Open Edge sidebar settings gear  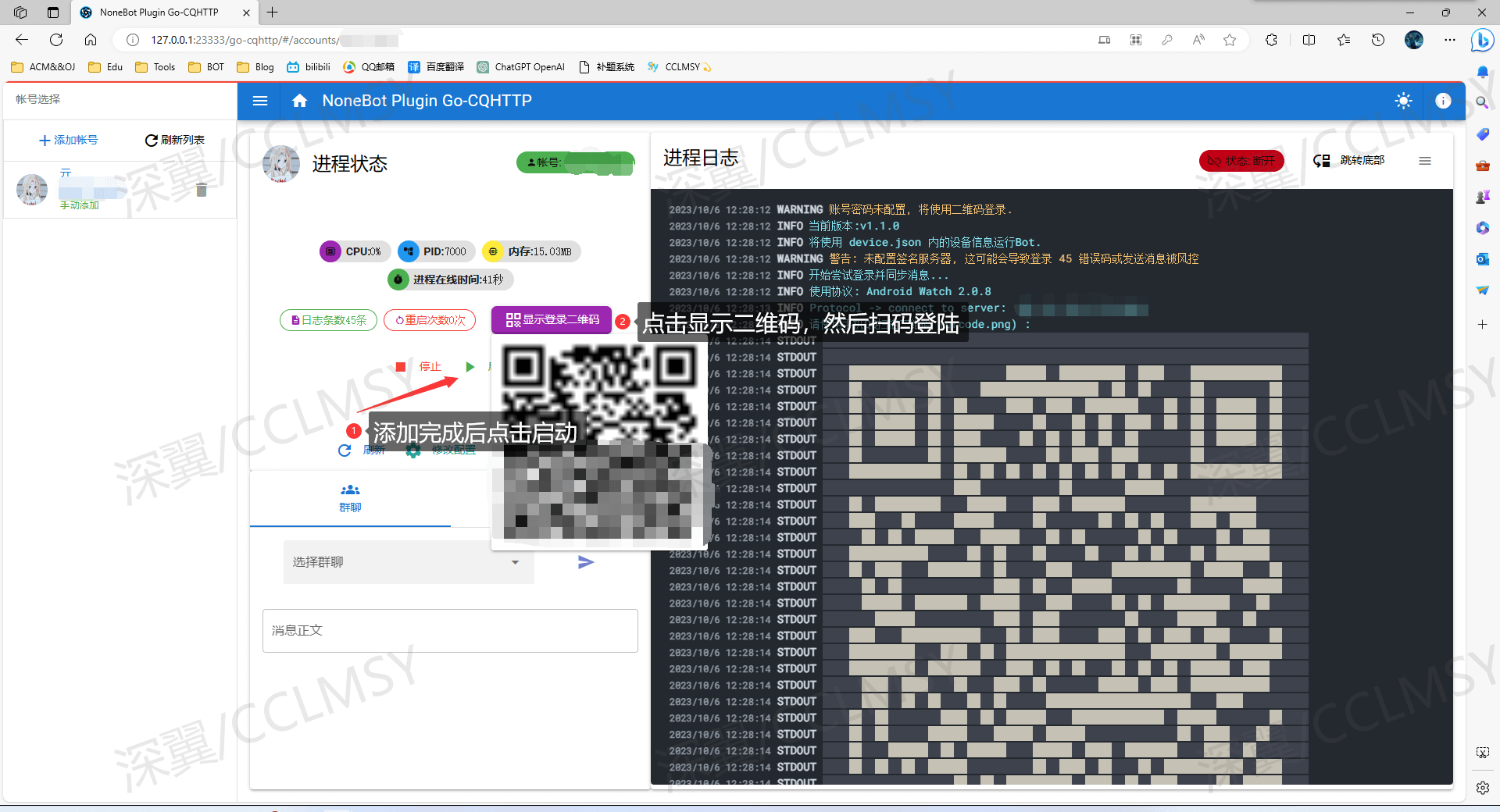[x=1482, y=788]
